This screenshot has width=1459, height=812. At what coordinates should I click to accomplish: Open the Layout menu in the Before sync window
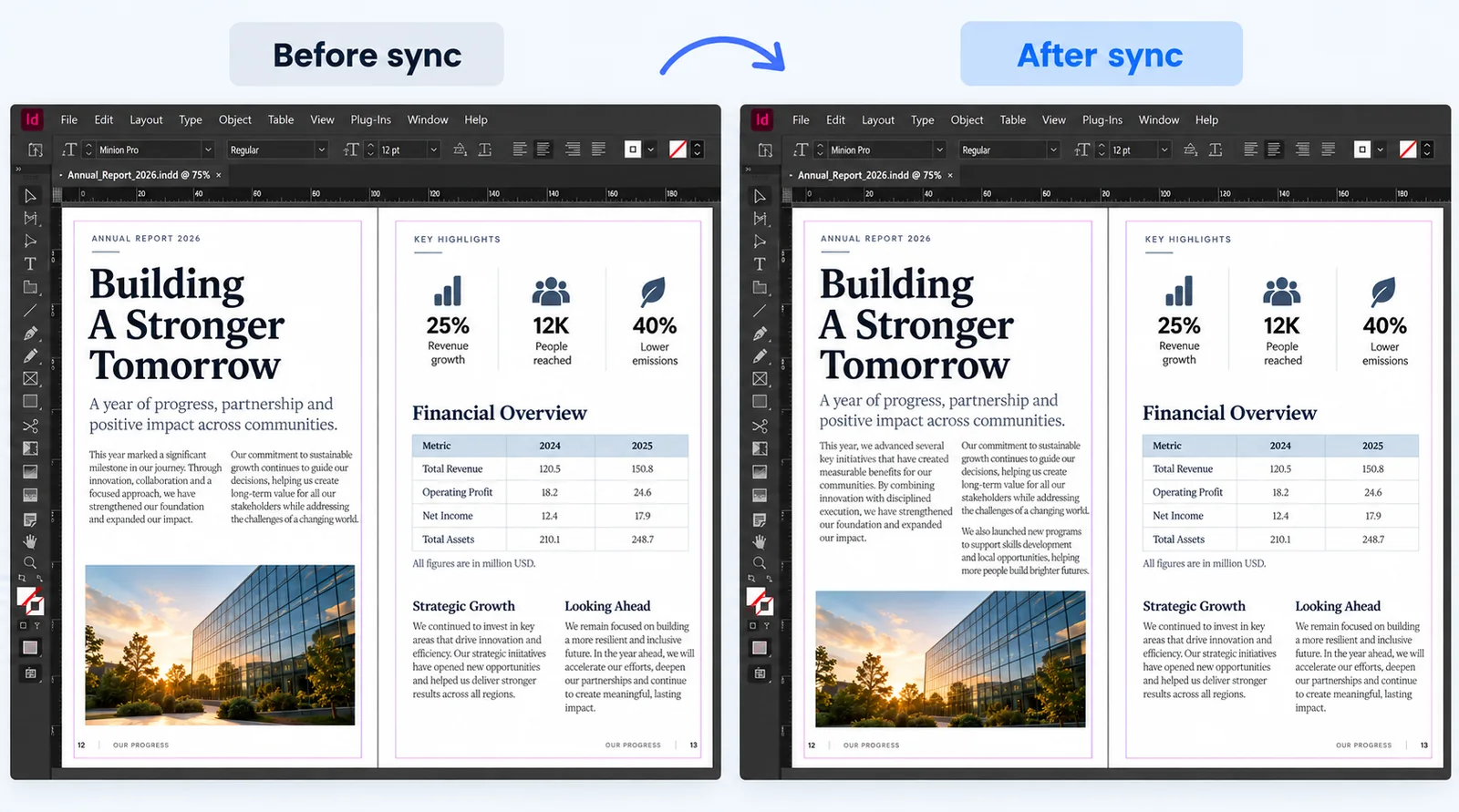coord(146,119)
